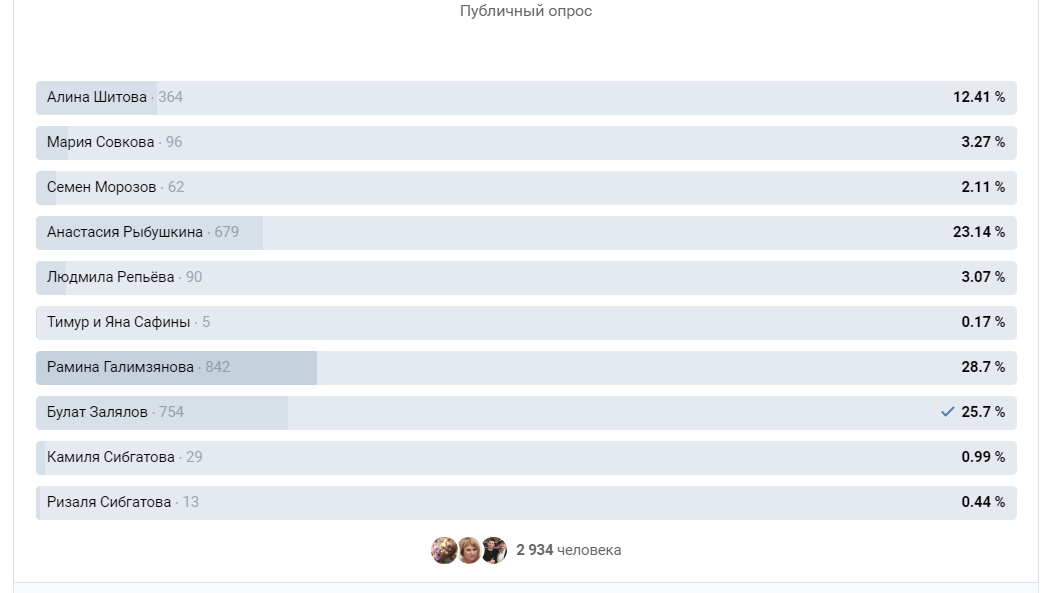Click the 23.14 % result percentage

point(979,232)
